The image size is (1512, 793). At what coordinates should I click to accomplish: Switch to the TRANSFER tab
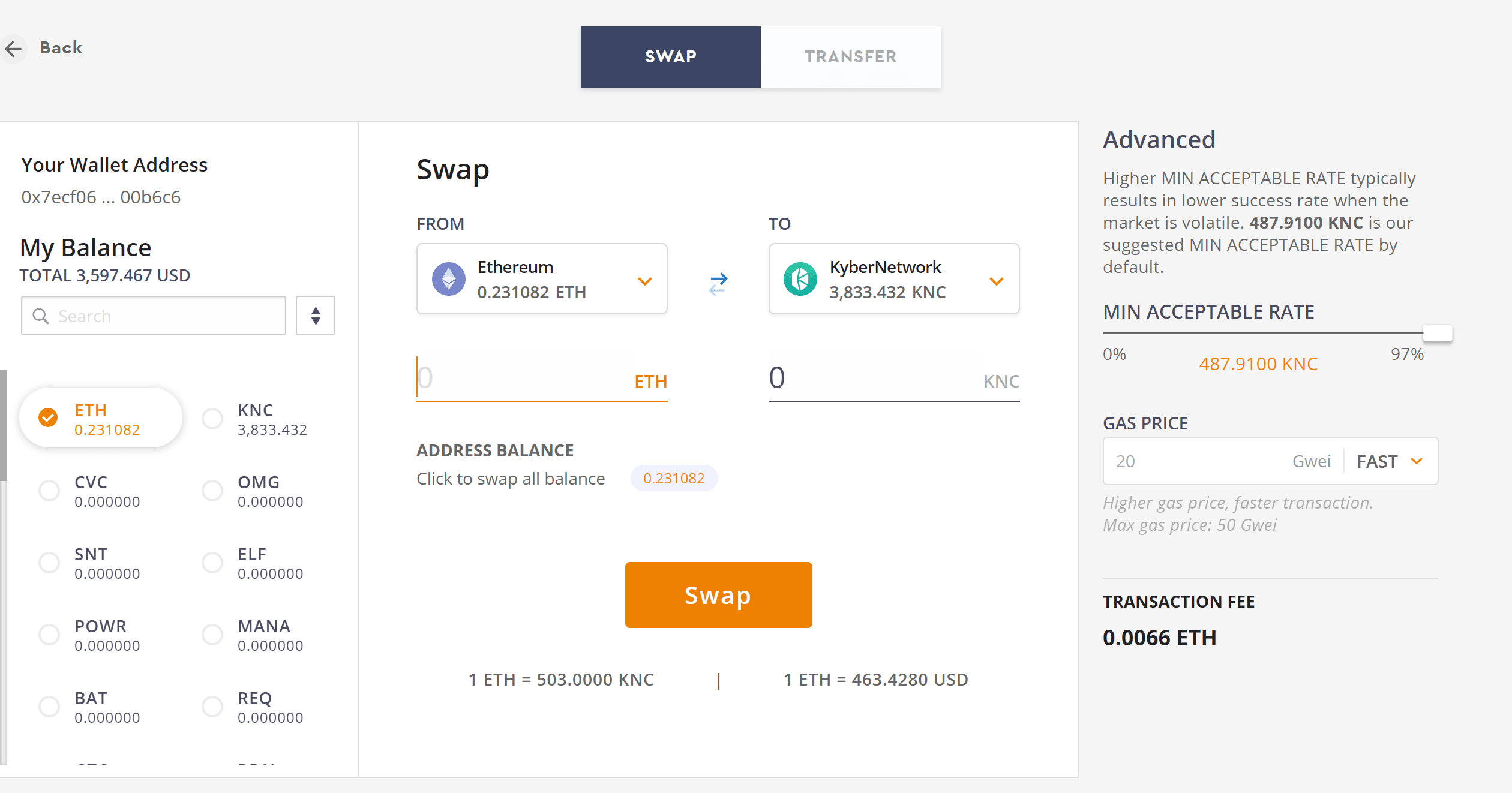850,57
